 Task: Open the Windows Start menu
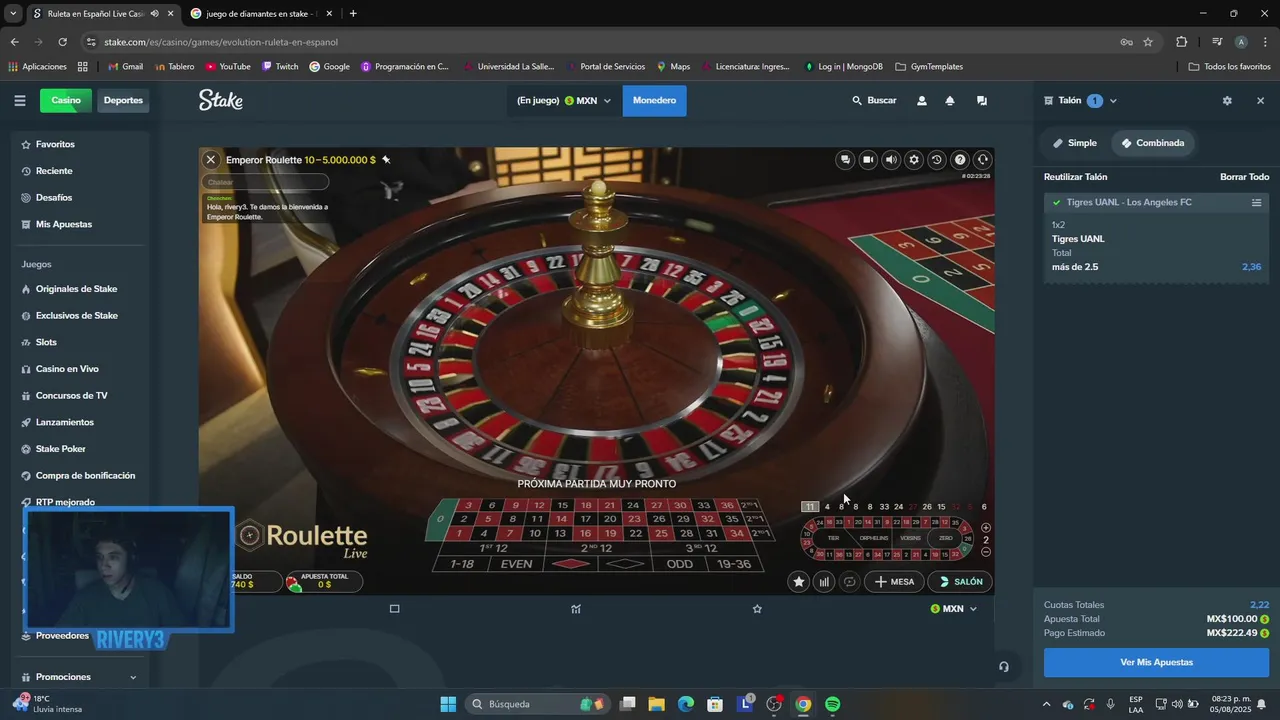(448, 704)
